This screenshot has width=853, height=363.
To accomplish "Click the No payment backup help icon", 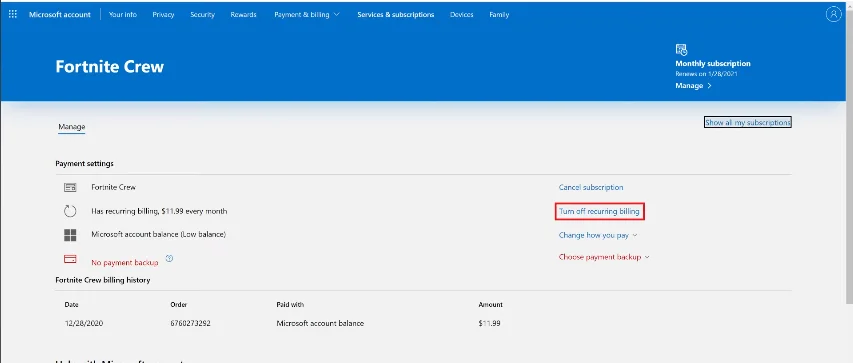I will 169,259.
